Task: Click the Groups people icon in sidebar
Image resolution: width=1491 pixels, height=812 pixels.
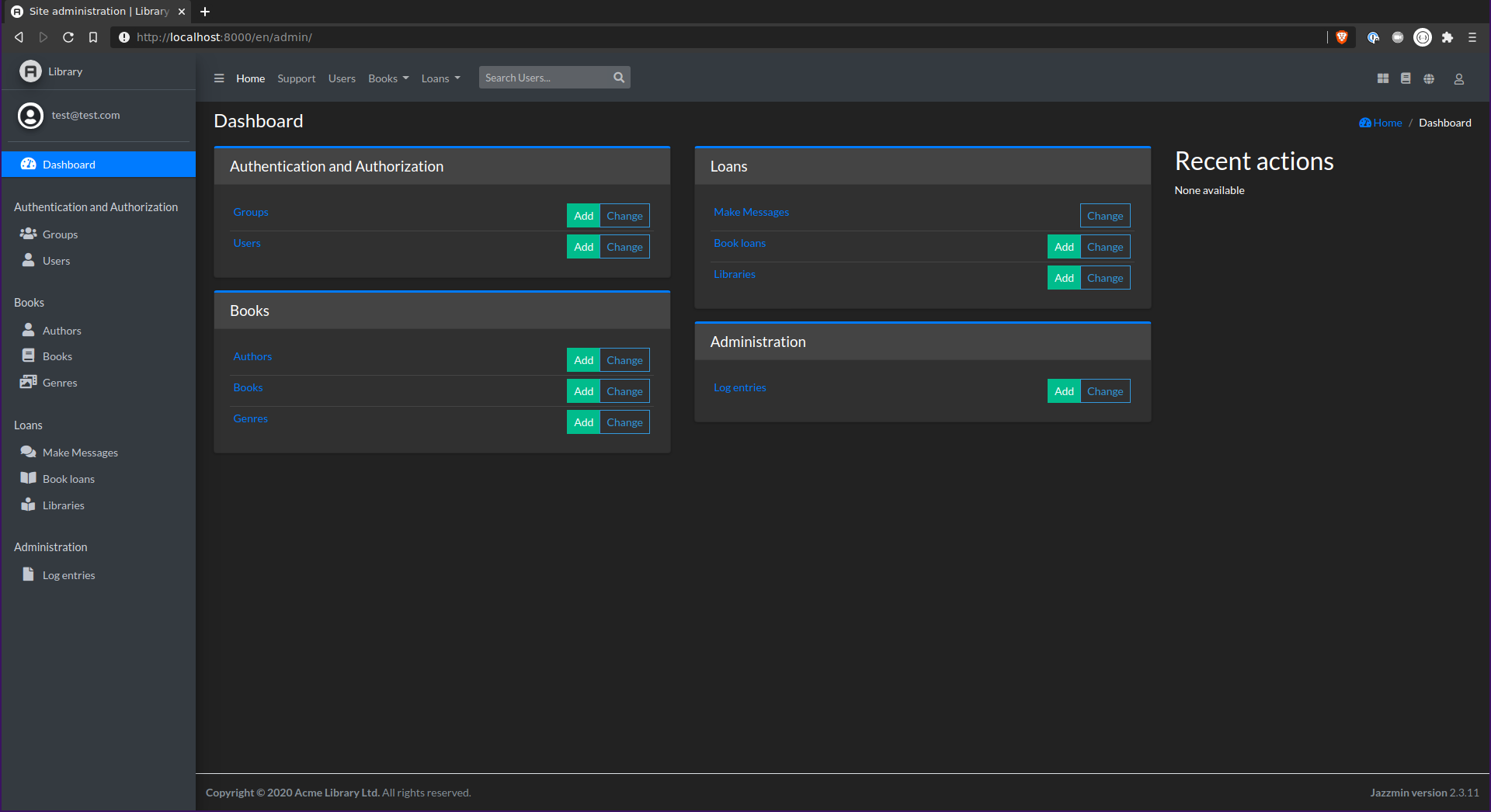Action: 29,234
